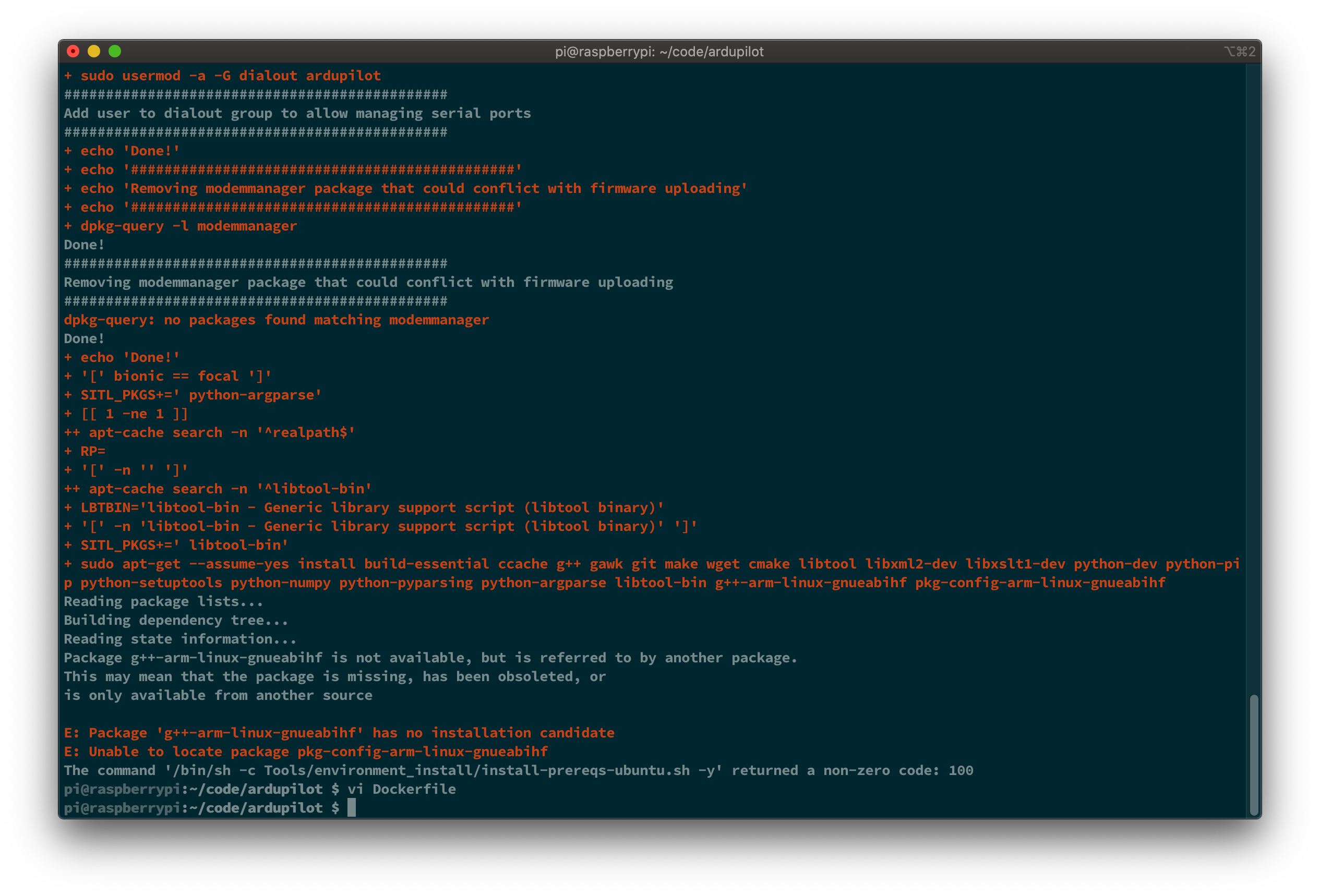This screenshot has width=1320, height=896.
Task: Click the line "'[' -n '' ']'"
Action: coord(126,469)
